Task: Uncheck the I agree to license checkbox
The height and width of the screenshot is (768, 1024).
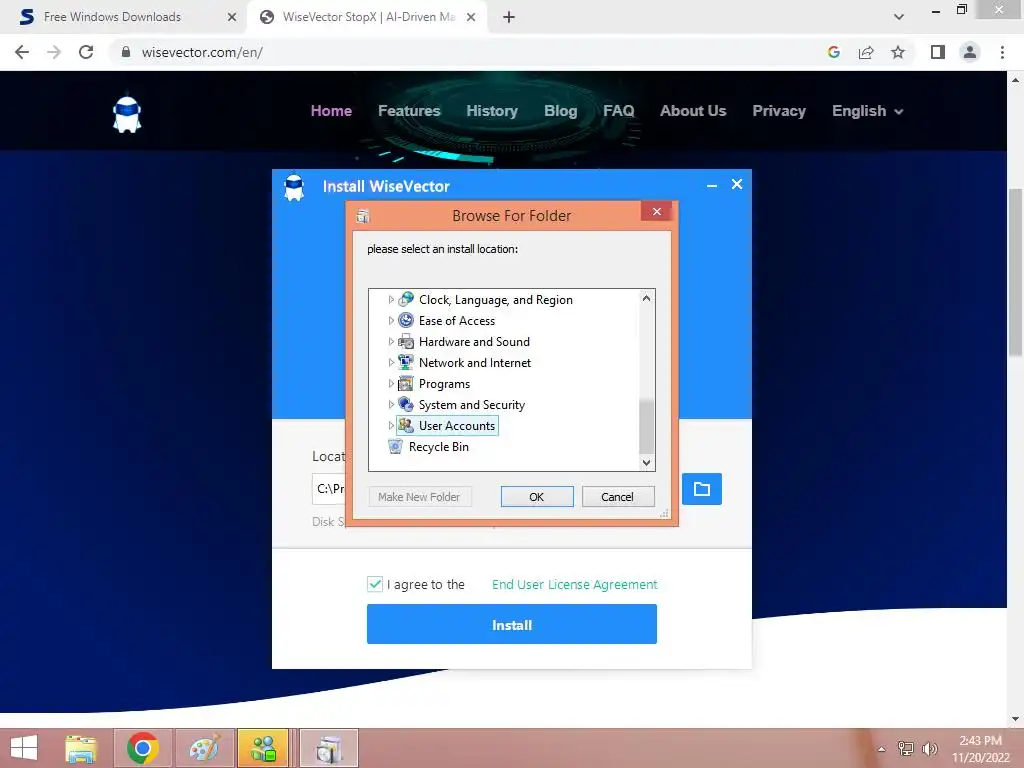Action: click(x=375, y=584)
